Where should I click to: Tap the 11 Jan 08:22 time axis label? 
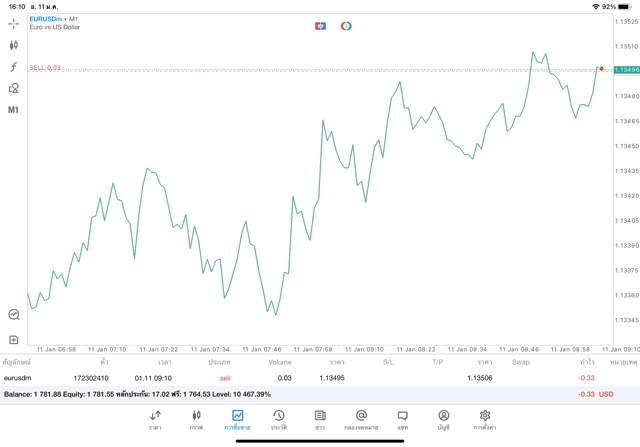point(416,349)
